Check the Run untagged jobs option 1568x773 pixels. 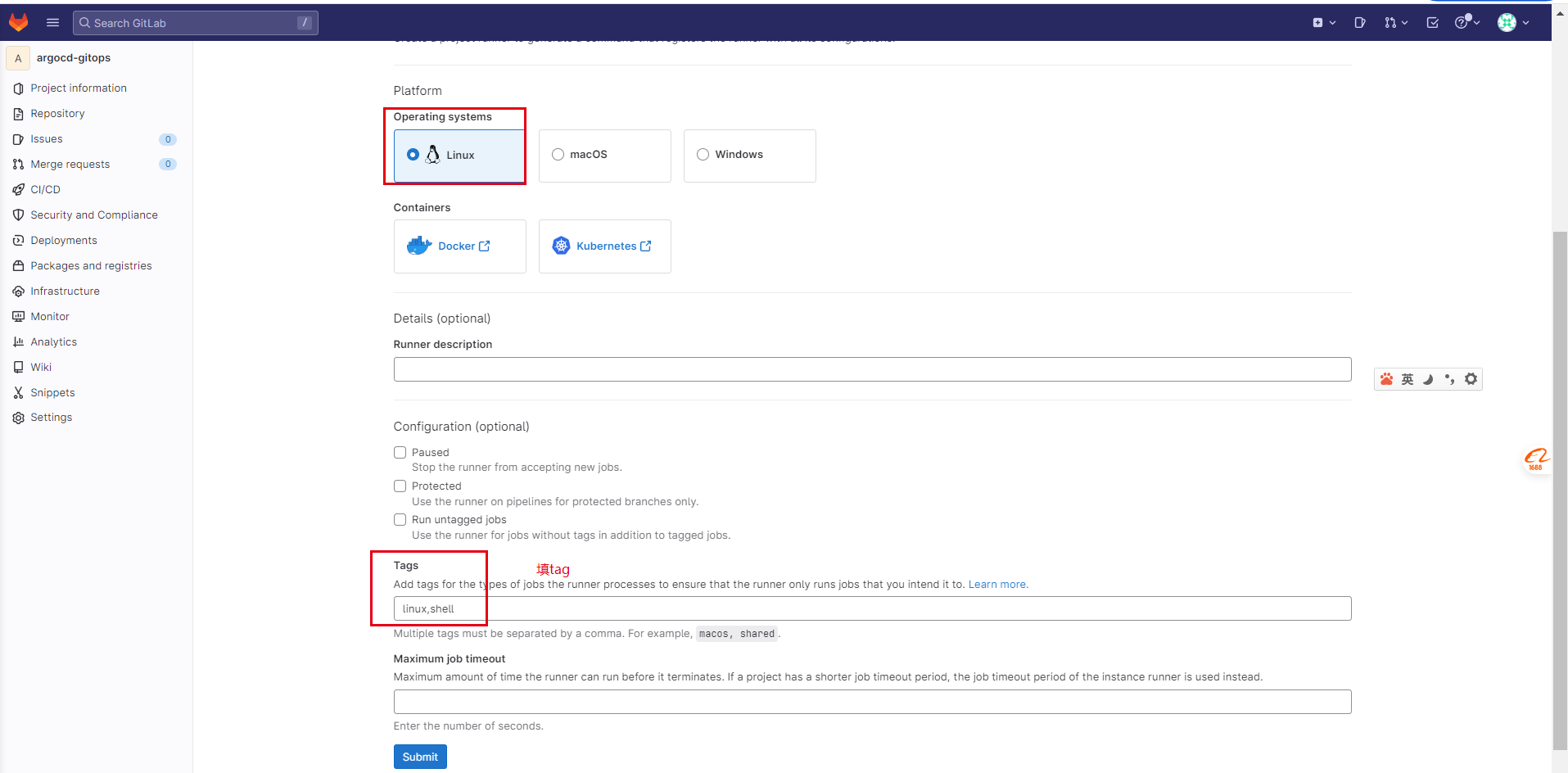click(400, 520)
